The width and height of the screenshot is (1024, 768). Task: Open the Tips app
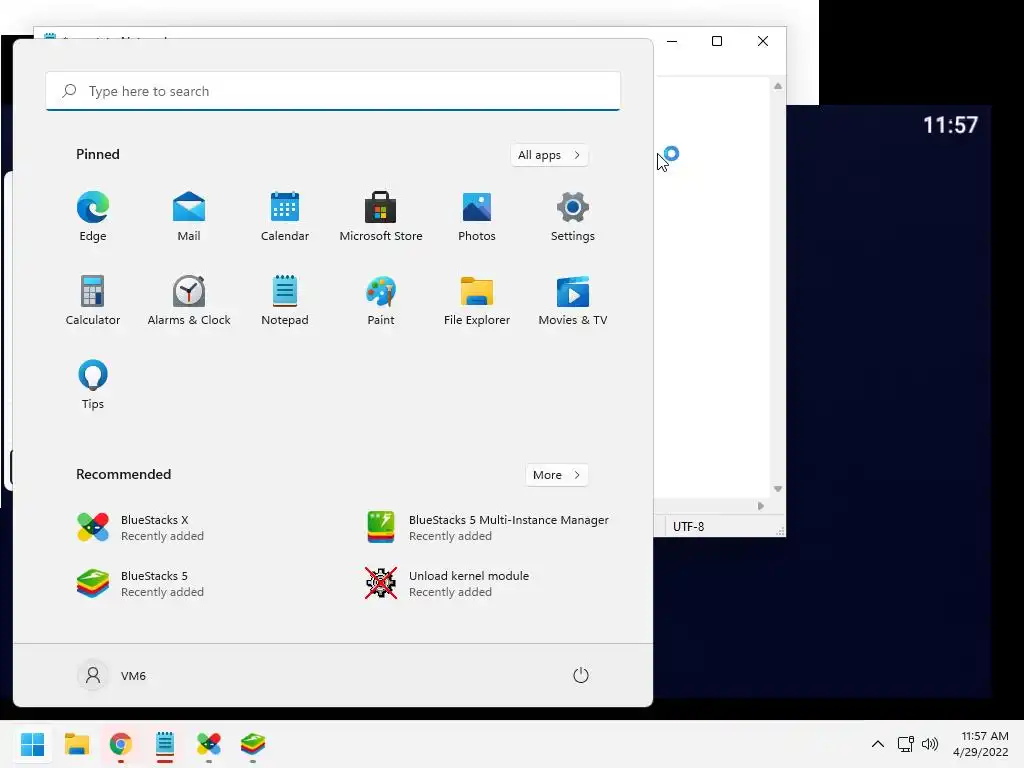(93, 385)
